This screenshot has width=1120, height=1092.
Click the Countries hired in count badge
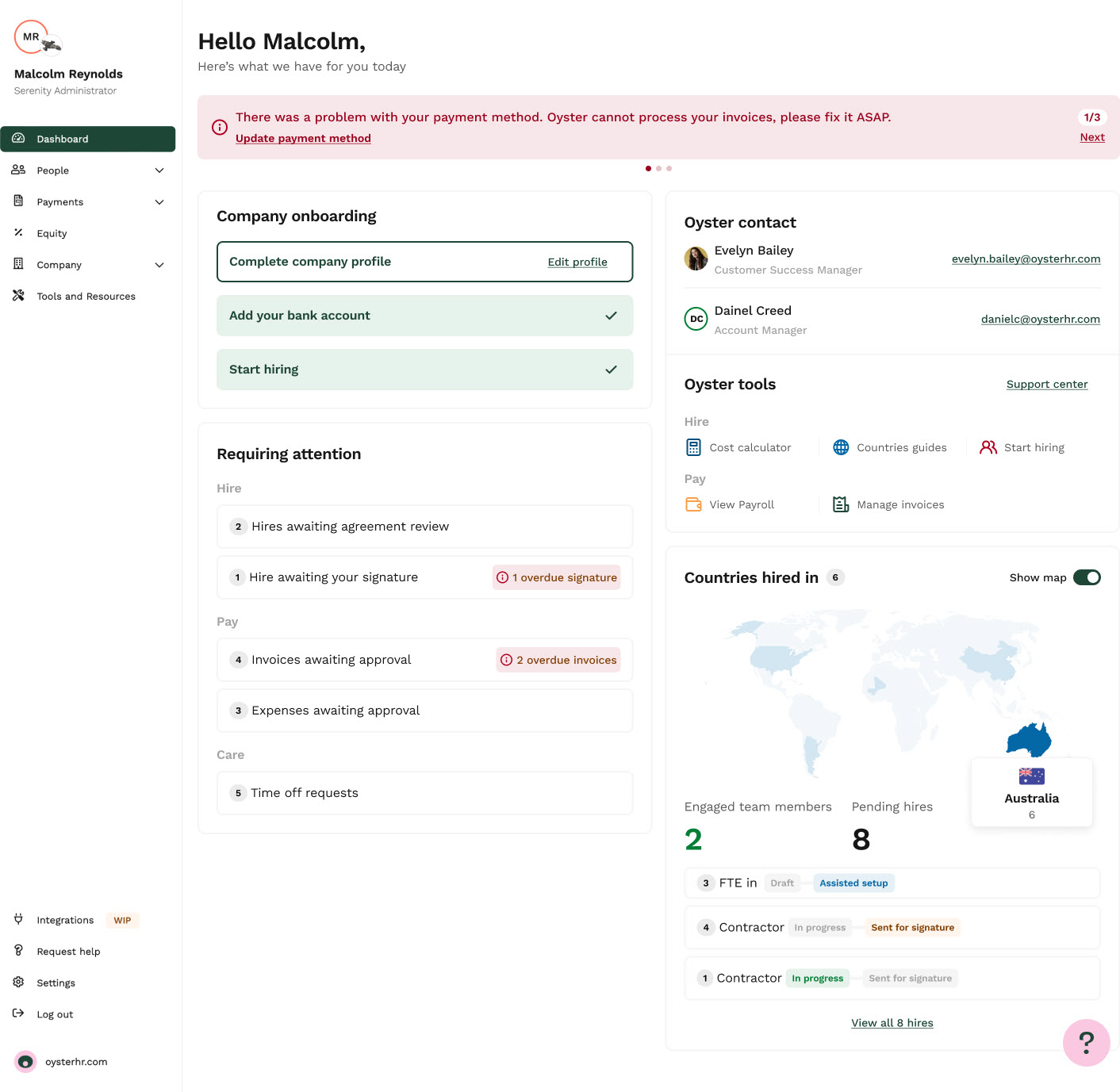(x=835, y=577)
